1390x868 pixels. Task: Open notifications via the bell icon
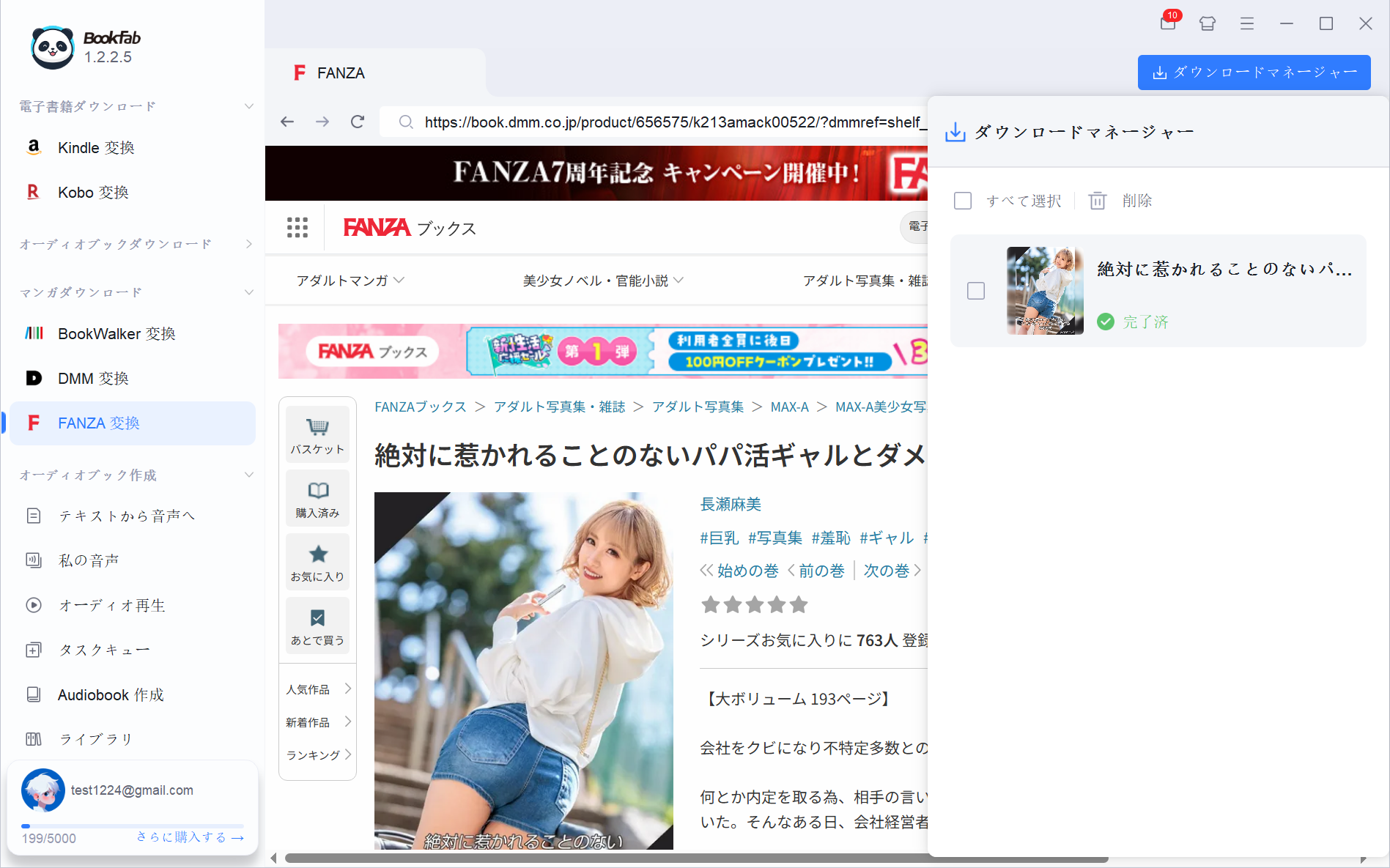tap(1168, 23)
